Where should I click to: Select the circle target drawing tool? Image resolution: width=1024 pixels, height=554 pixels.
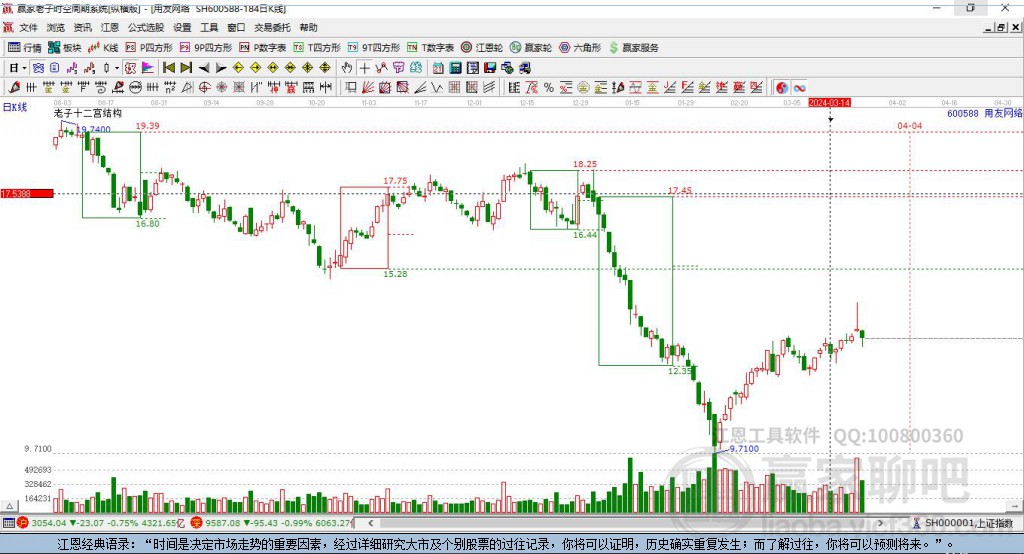point(204,88)
